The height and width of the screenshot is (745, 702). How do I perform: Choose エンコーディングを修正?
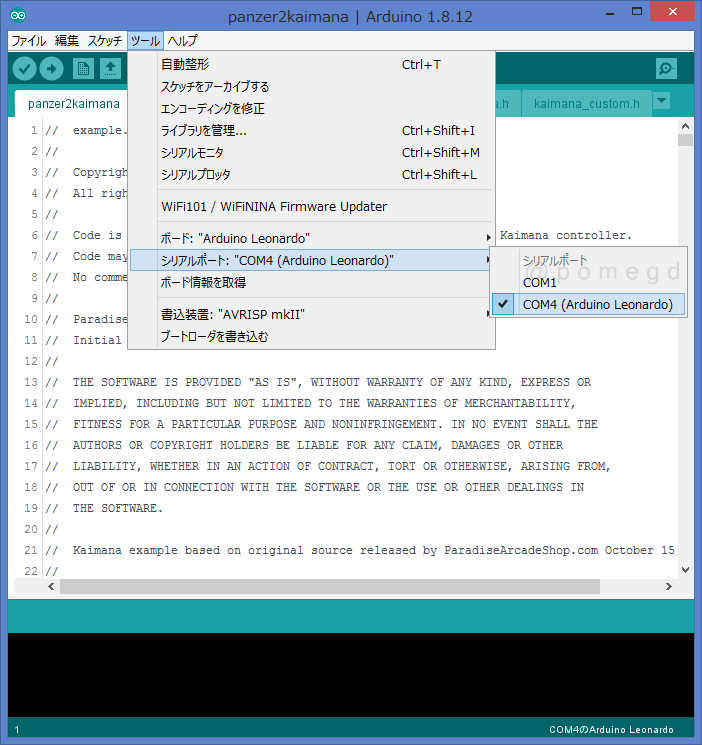(311, 108)
